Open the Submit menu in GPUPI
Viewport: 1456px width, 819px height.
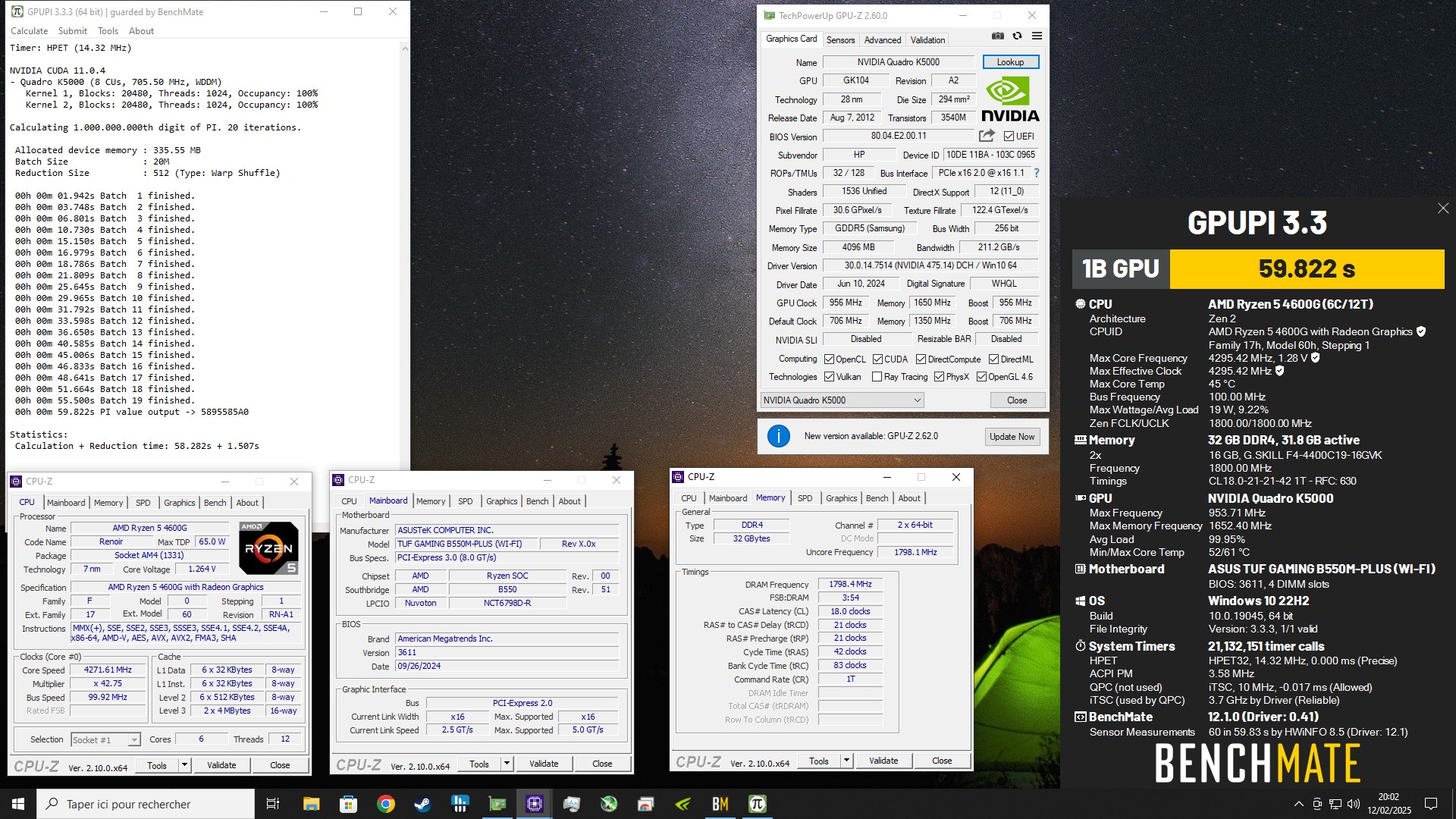[x=73, y=31]
